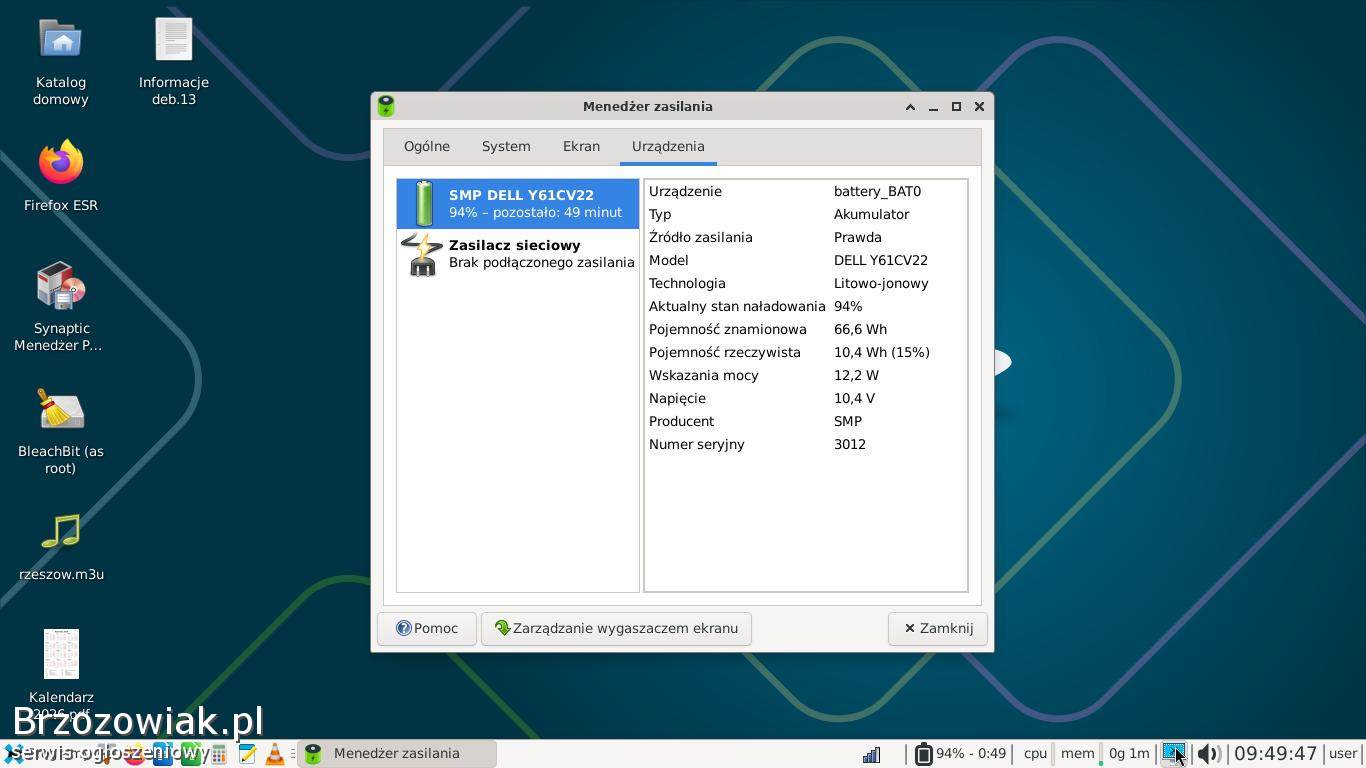Click the VLC cone icon in taskbar

pos(274,754)
